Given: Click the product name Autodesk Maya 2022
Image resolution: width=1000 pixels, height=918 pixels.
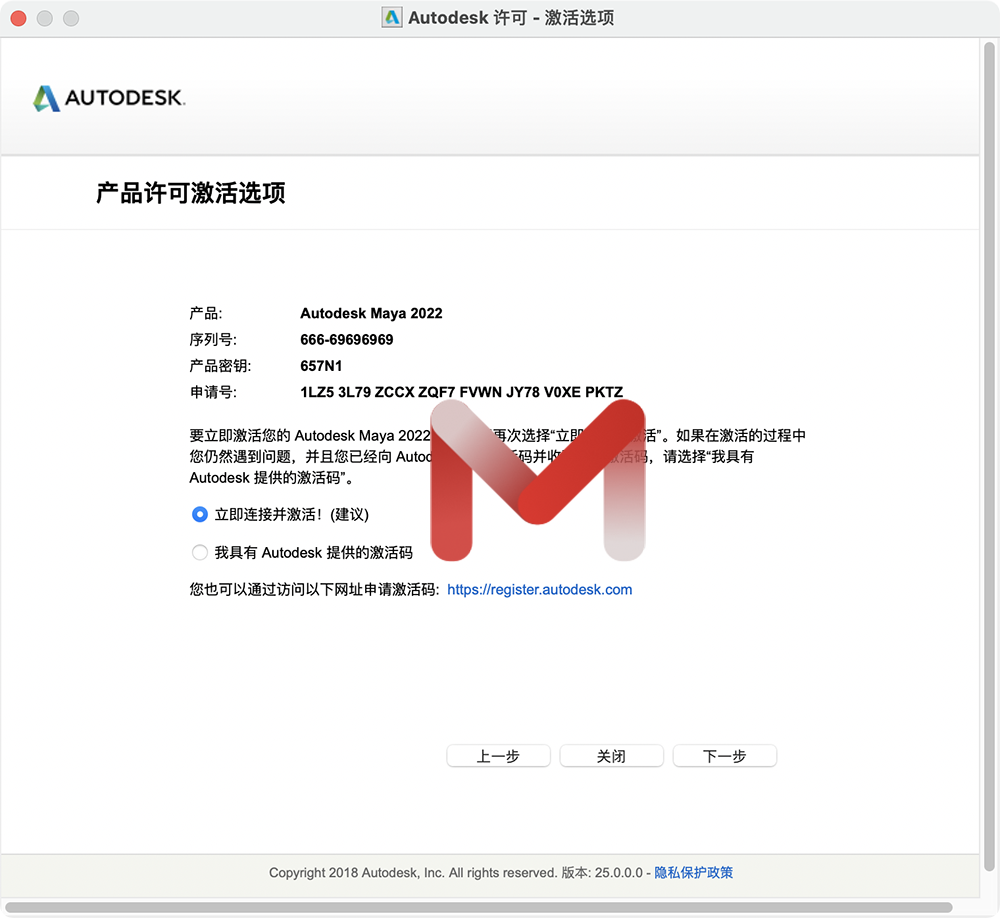Looking at the screenshot, I should 371,313.
